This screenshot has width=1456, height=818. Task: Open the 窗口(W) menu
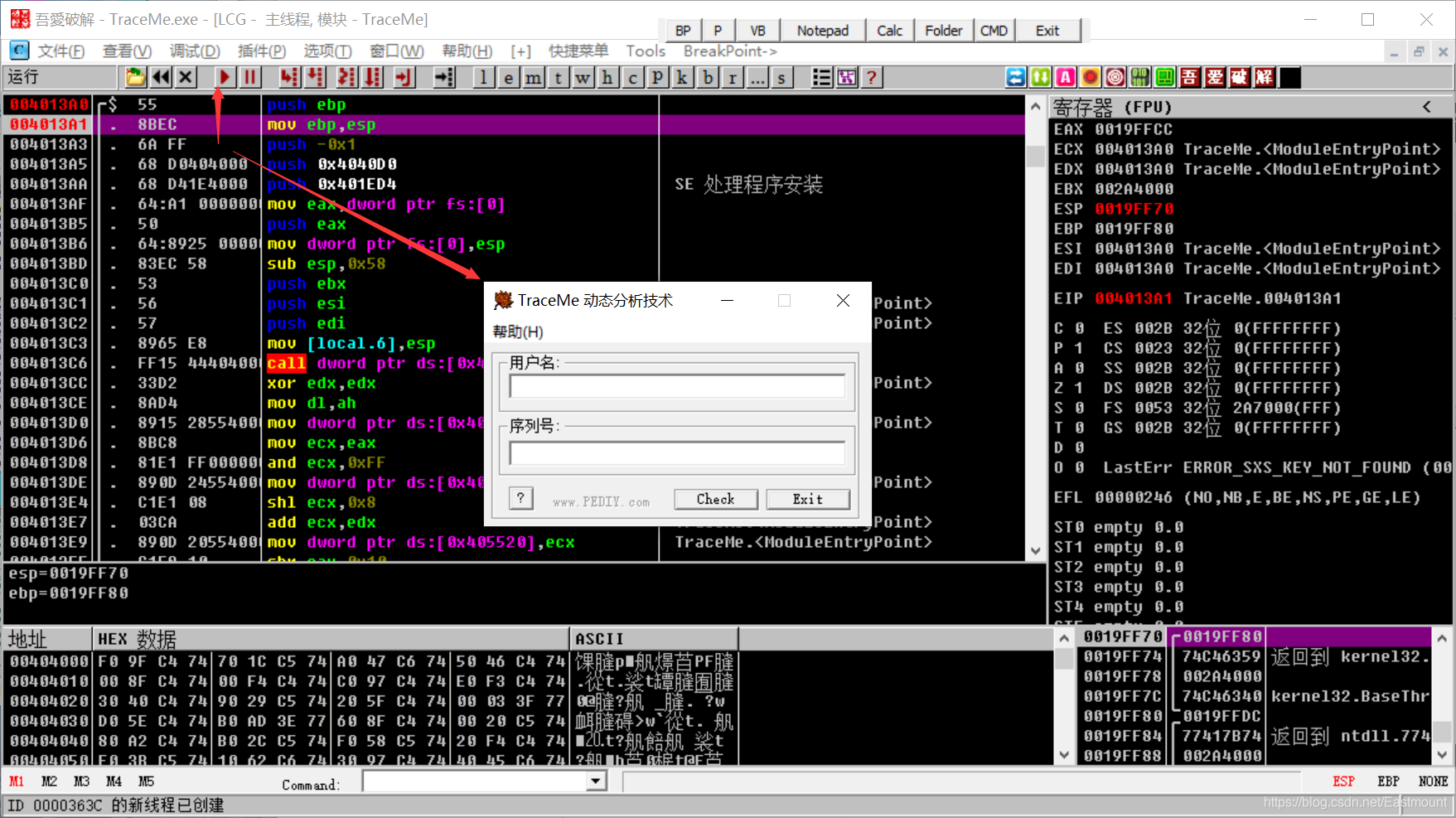[x=397, y=51]
